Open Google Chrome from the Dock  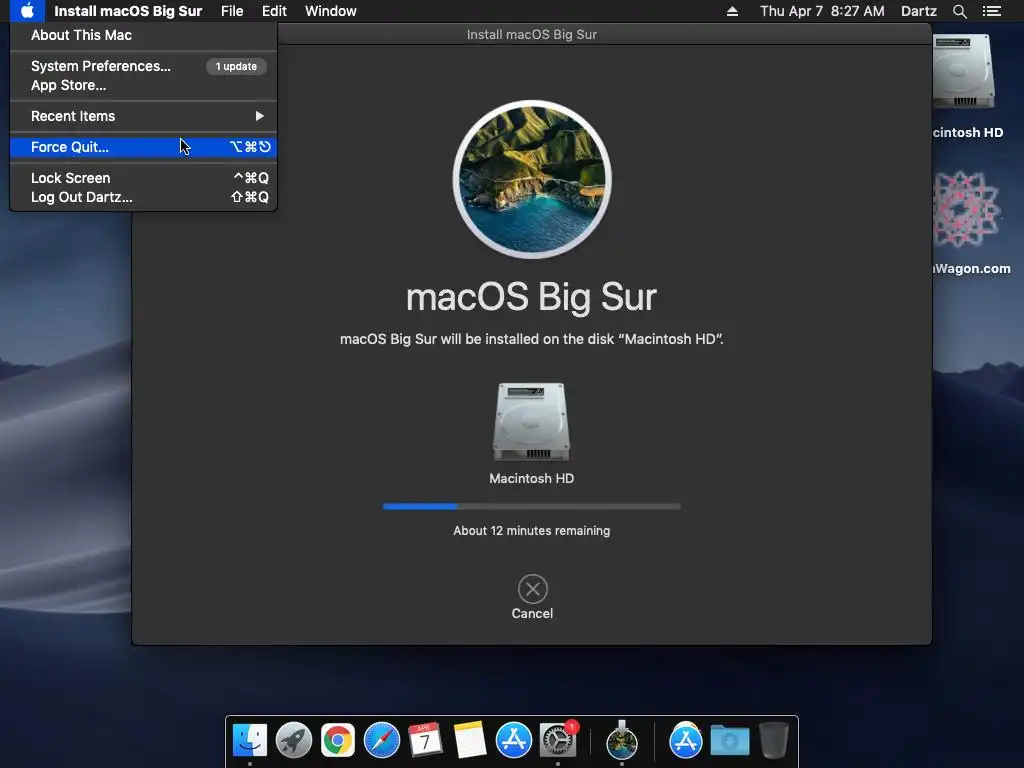(x=338, y=741)
